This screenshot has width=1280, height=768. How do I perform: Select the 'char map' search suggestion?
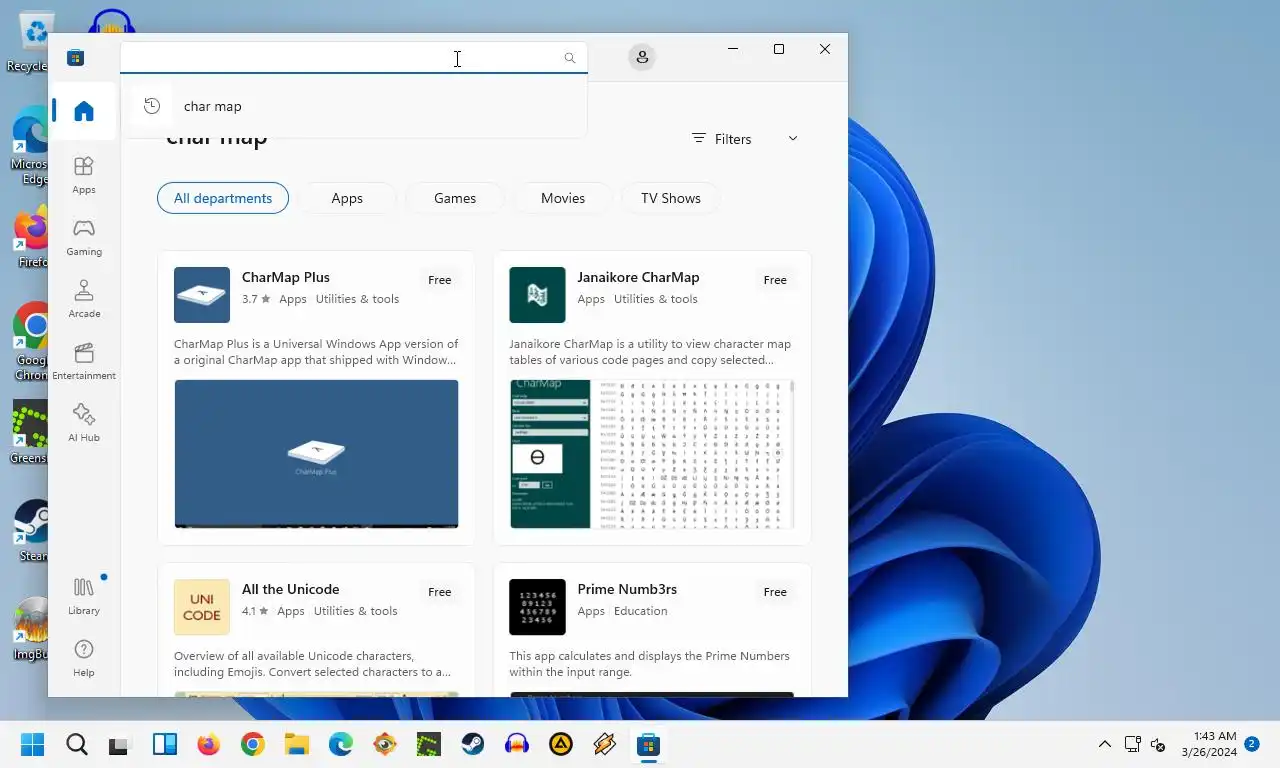(354, 106)
